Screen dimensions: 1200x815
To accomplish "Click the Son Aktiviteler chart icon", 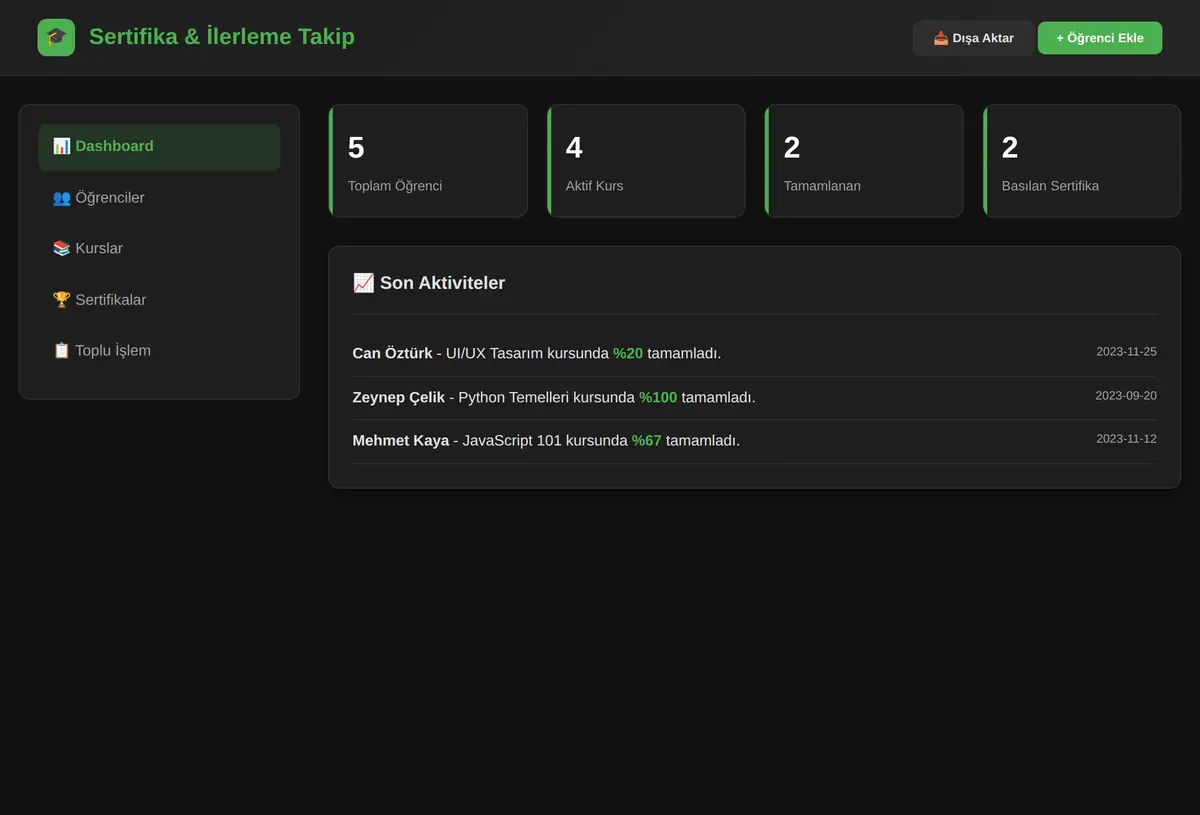I will point(364,283).
